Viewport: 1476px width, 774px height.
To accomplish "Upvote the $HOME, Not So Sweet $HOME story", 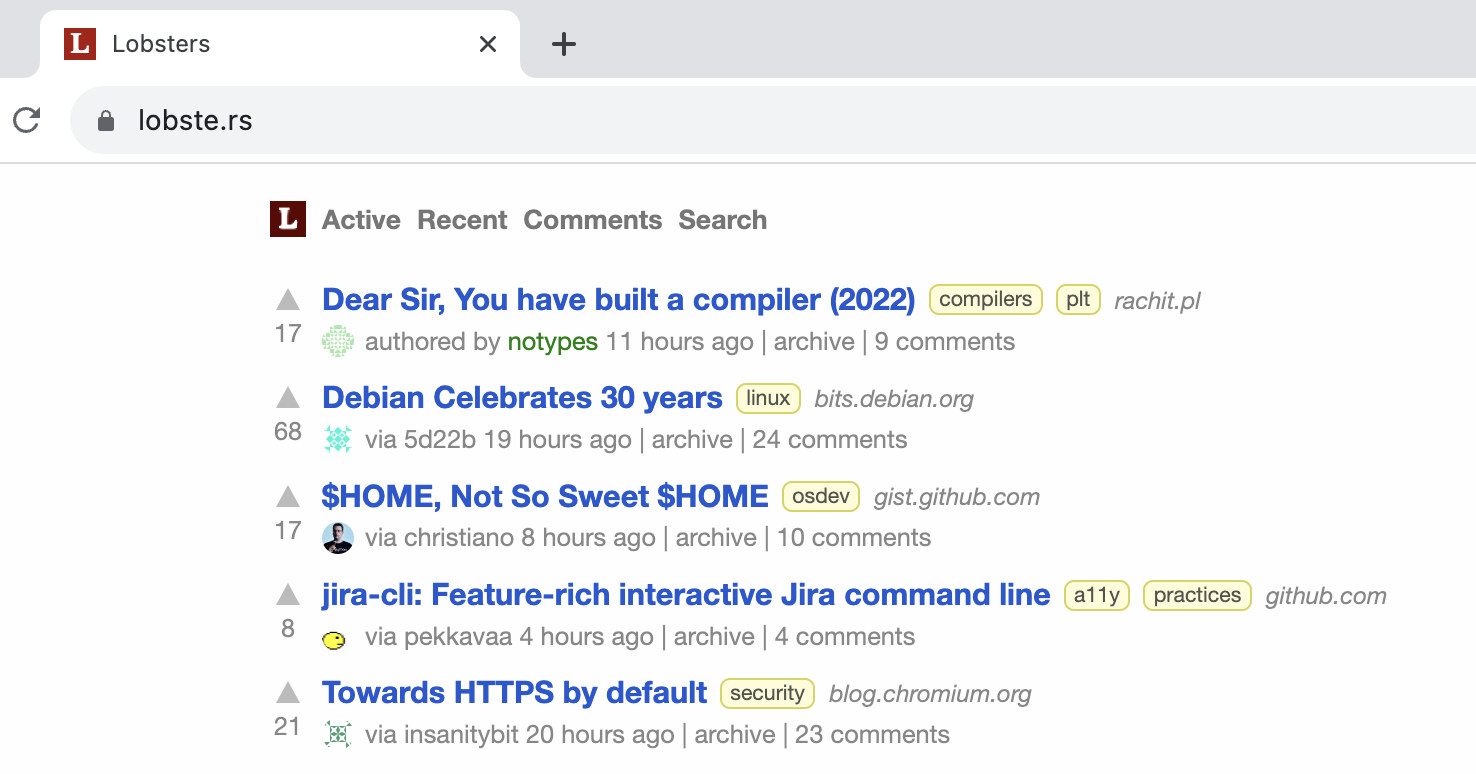I will coord(288,496).
